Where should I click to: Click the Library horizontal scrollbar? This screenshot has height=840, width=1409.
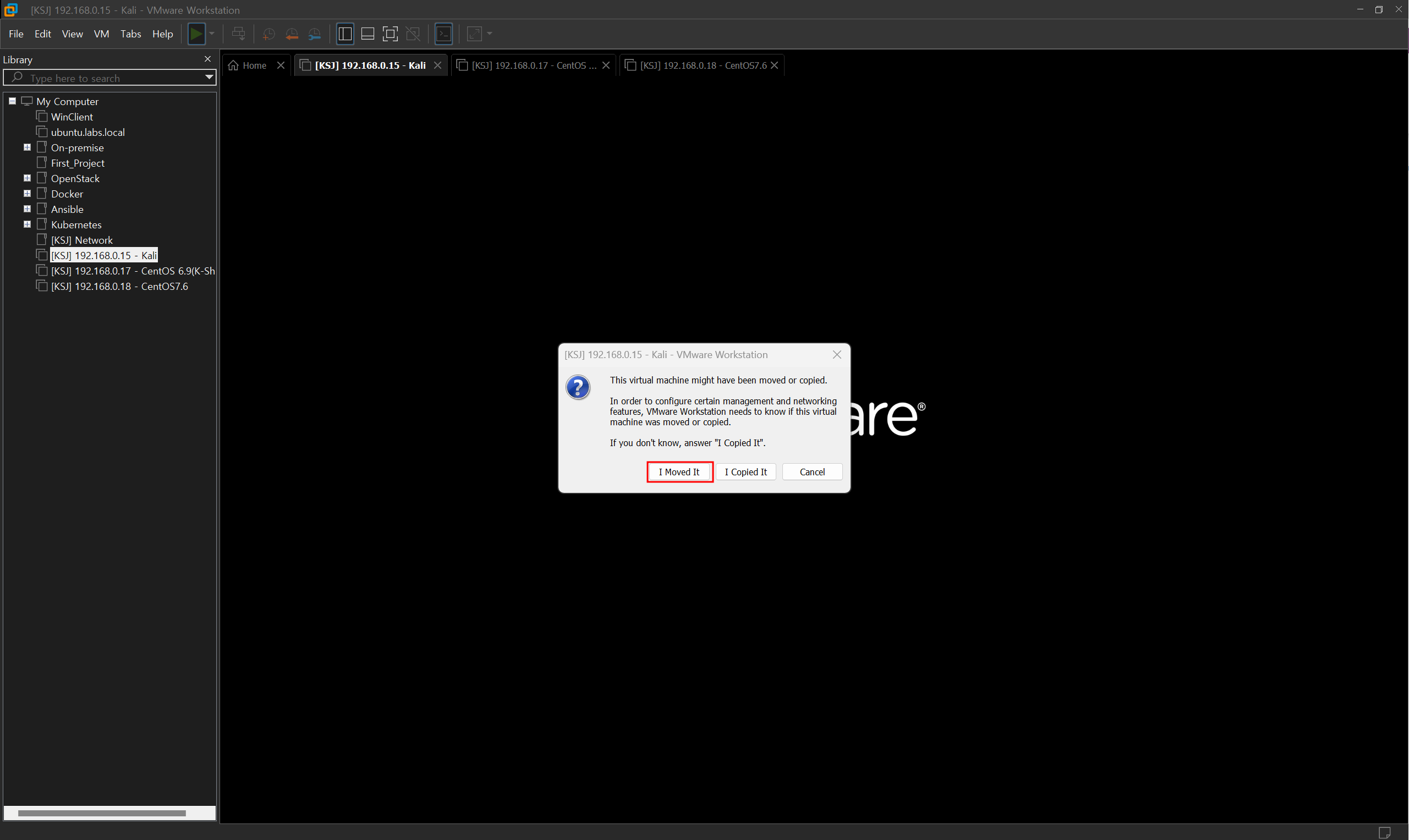[x=102, y=814]
